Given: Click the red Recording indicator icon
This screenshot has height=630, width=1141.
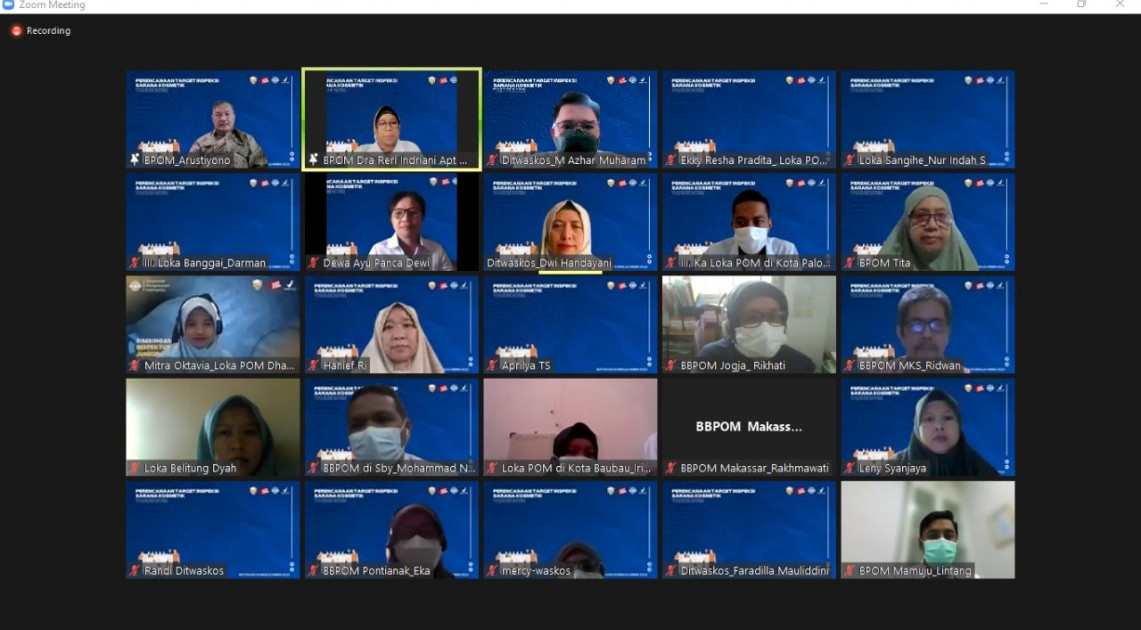Looking at the screenshot, I should (x=16, y=31).
